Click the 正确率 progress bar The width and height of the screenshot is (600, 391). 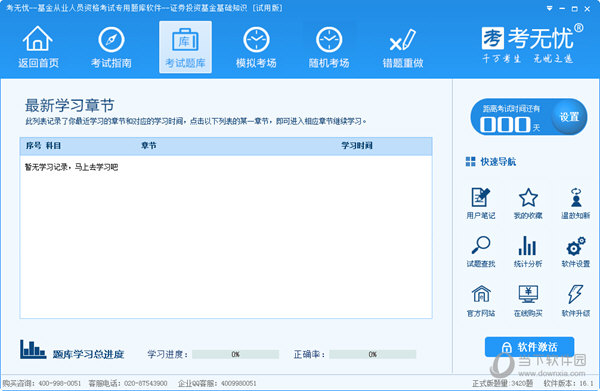tap(373, 354)
